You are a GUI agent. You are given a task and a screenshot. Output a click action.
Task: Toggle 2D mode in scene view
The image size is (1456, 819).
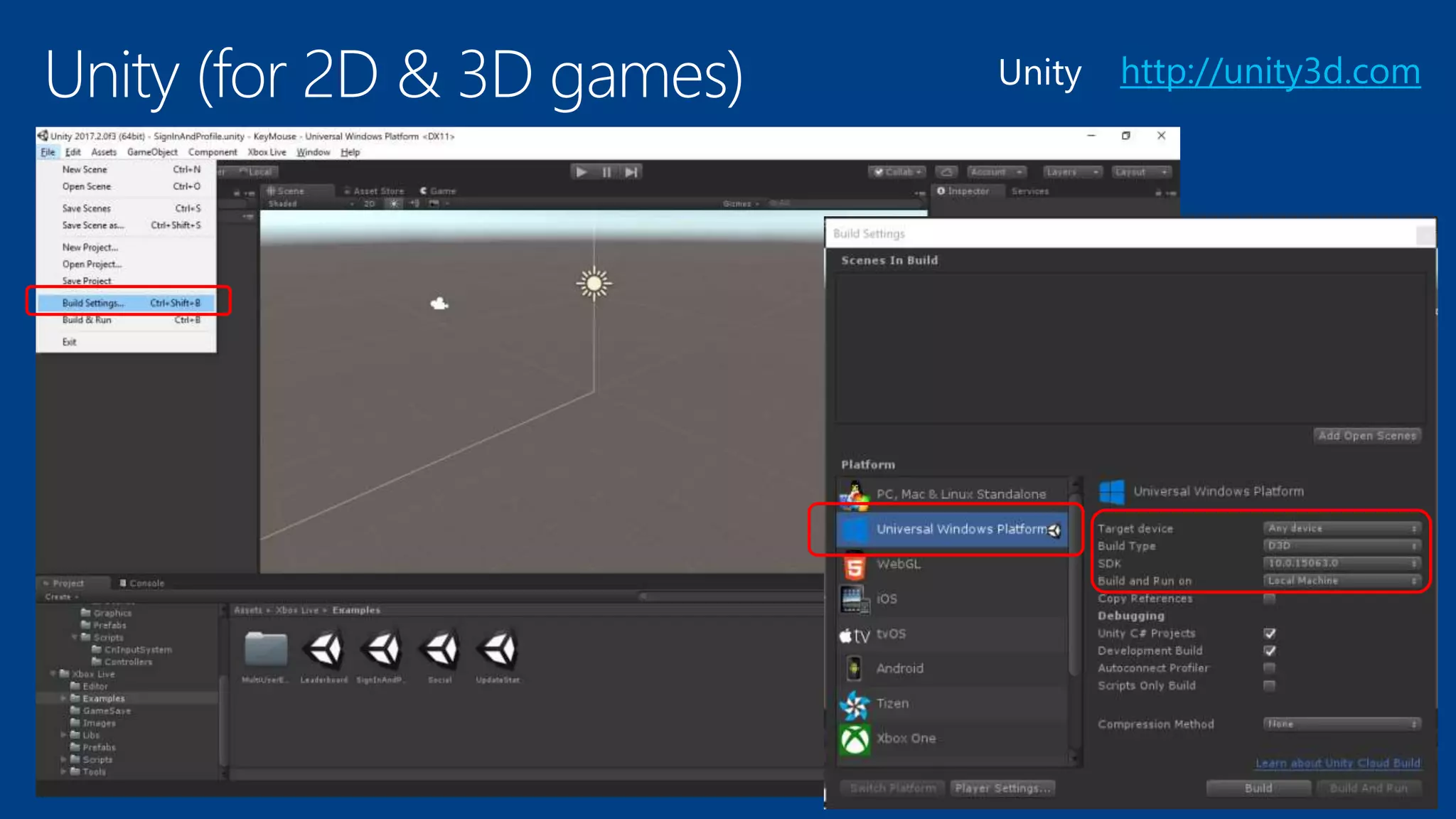(370, 203)
